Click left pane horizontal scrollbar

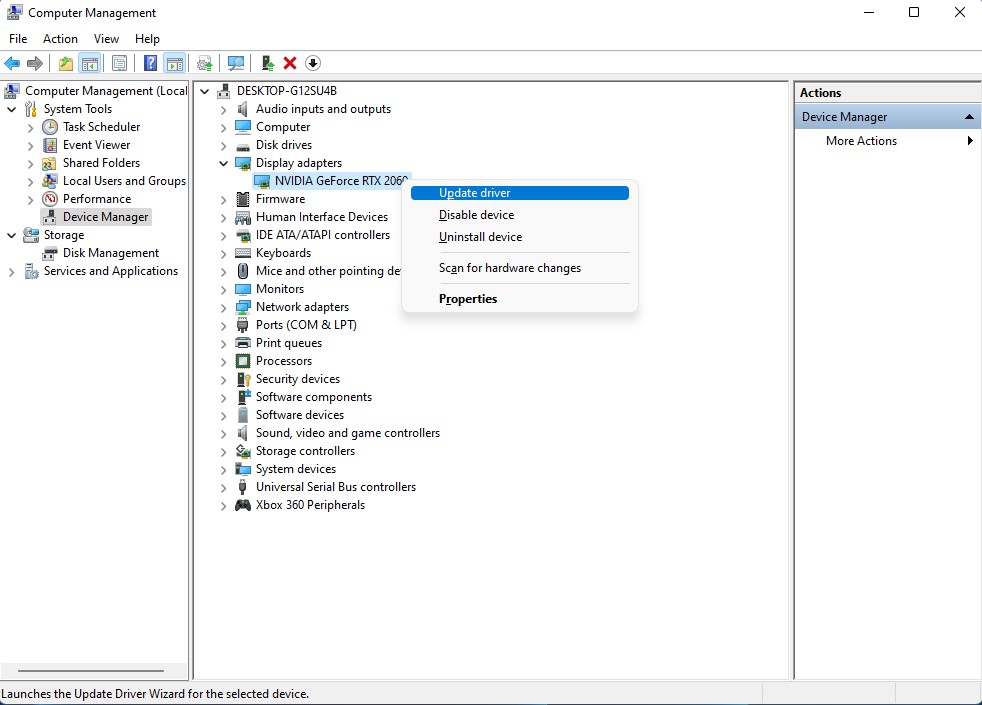(91, 671)
